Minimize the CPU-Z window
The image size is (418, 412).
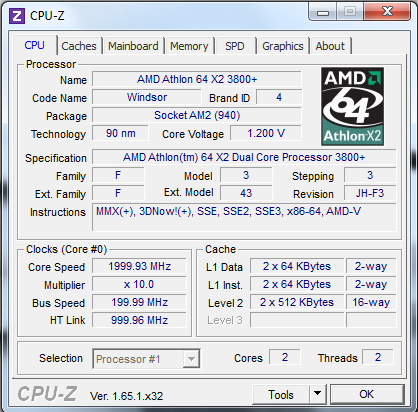(323, 12)
